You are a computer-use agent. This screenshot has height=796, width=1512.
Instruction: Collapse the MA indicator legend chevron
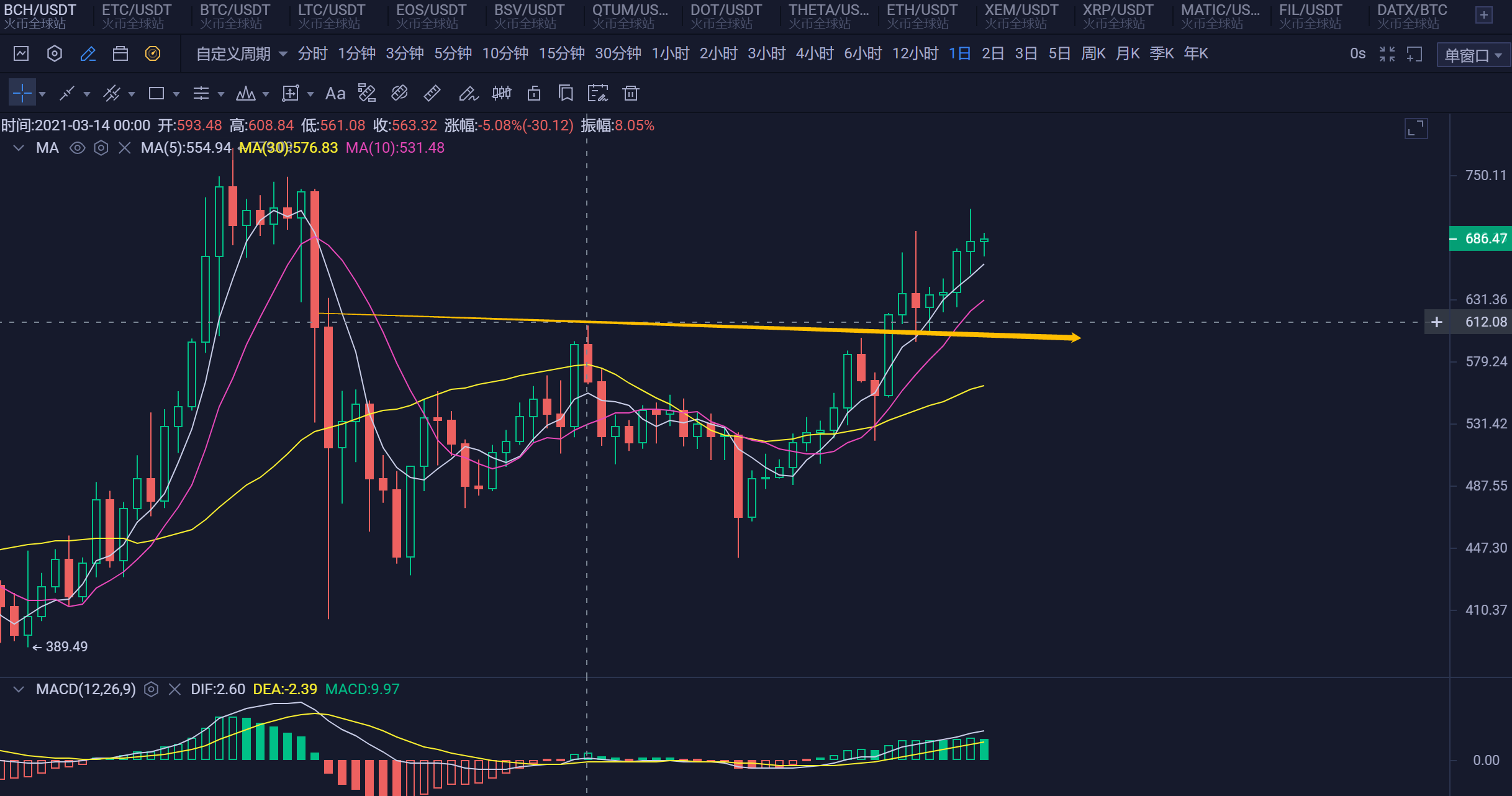pyautogui.click(x=19, y=148)
